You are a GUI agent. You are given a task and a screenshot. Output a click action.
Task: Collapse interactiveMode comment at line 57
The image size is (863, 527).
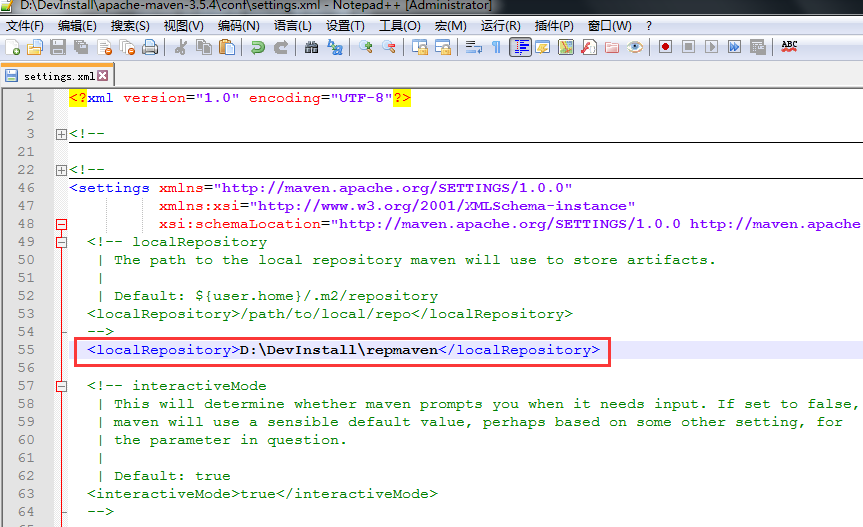[61, 386]
